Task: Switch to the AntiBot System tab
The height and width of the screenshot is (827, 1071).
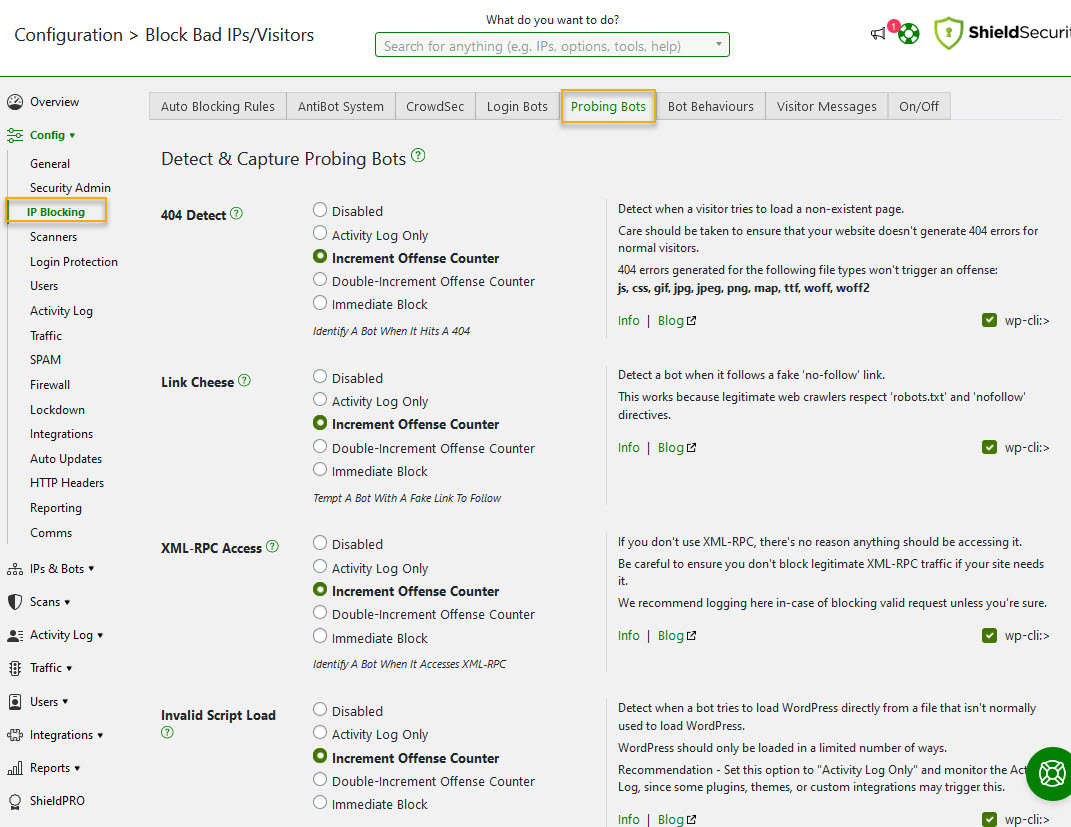Action: (x=340, y=105)
